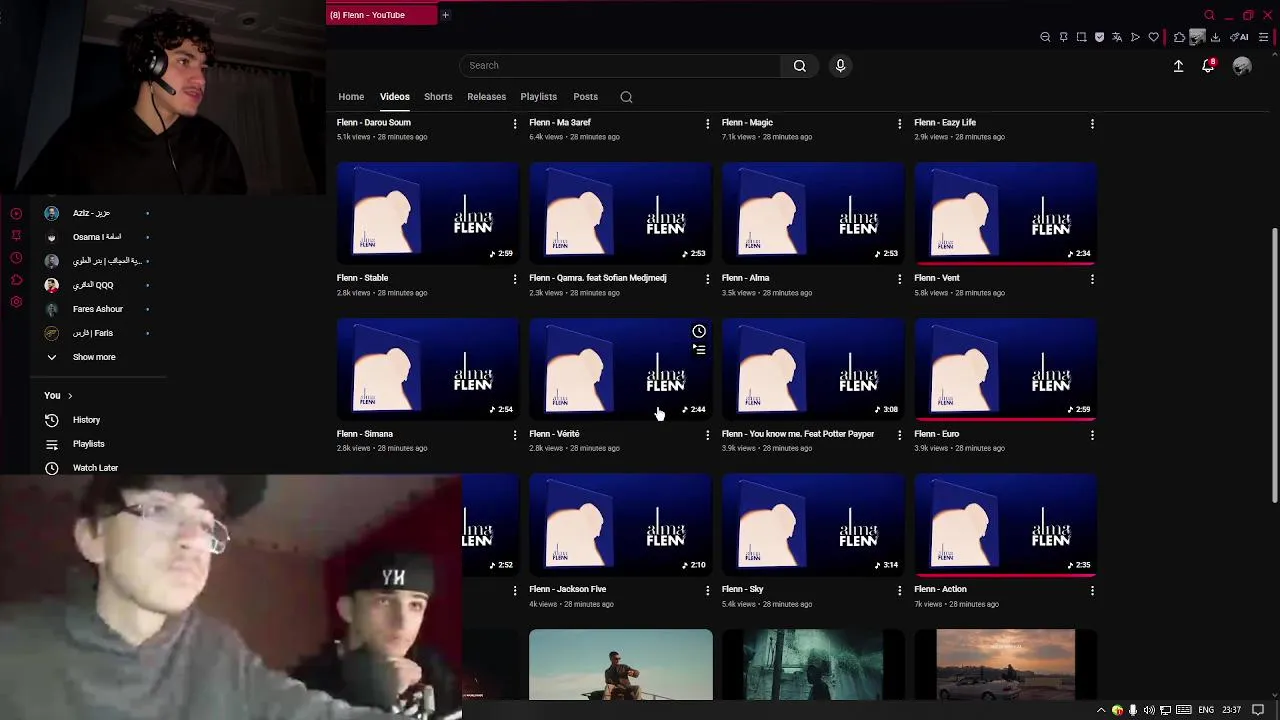Open options menu for Flenn - Euro video
Screen dimensions: 1280x720
1092,435
